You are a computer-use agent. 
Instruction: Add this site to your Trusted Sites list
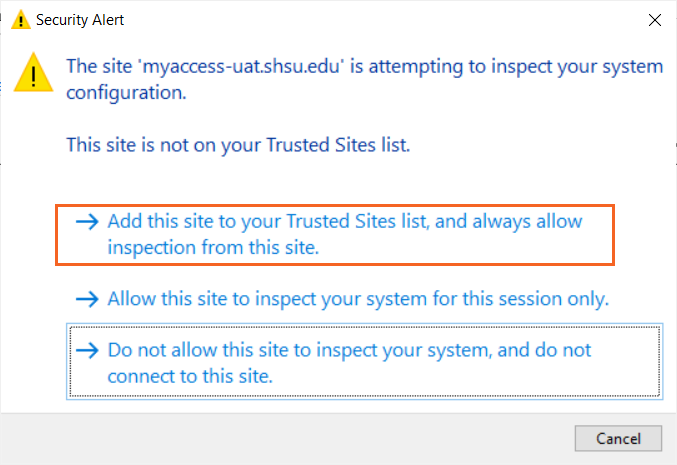pyautogui.click(x=344, y=221)
